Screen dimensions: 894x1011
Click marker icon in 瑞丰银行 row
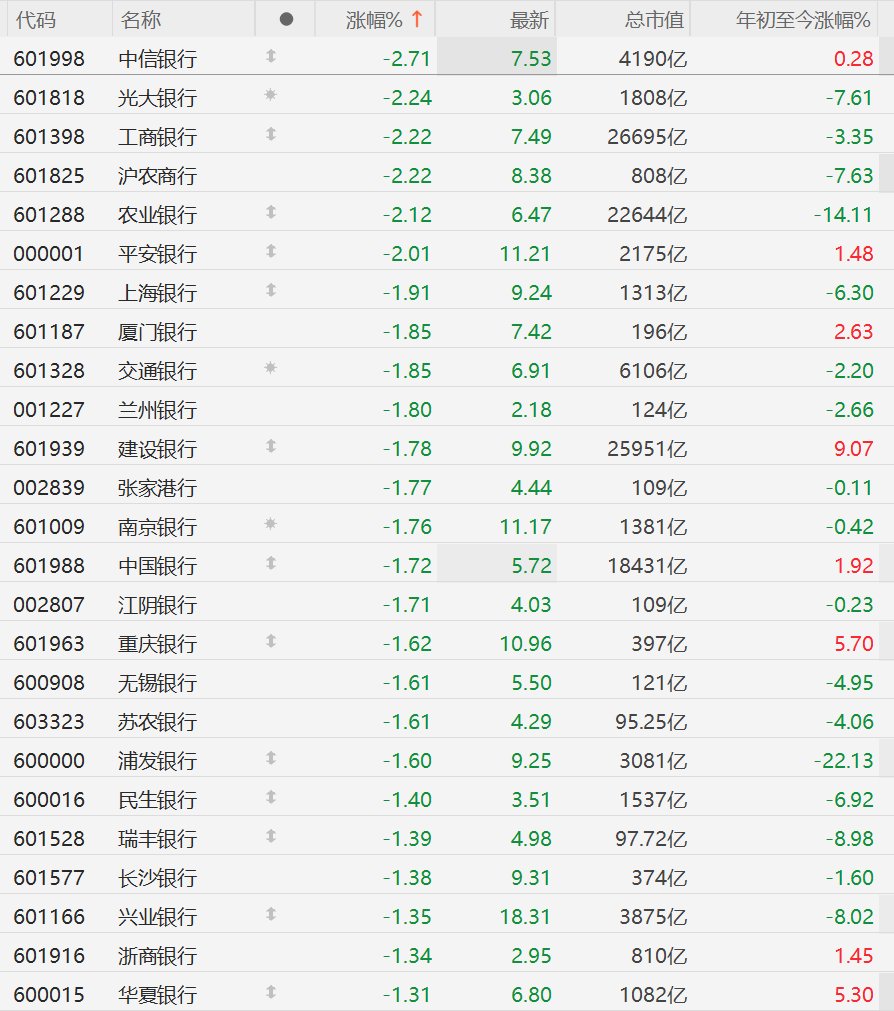[x=271, y=836]
